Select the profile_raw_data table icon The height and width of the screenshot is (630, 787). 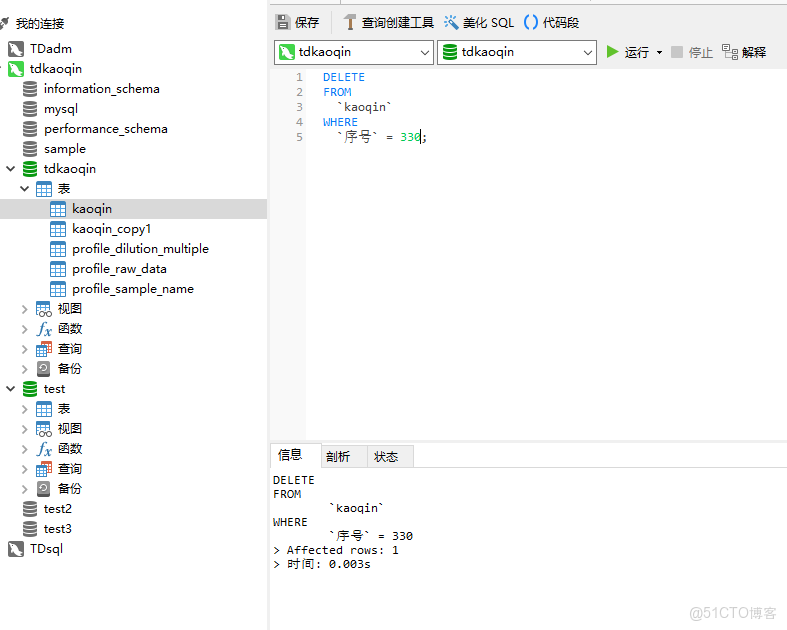click(x=58, y=269)
